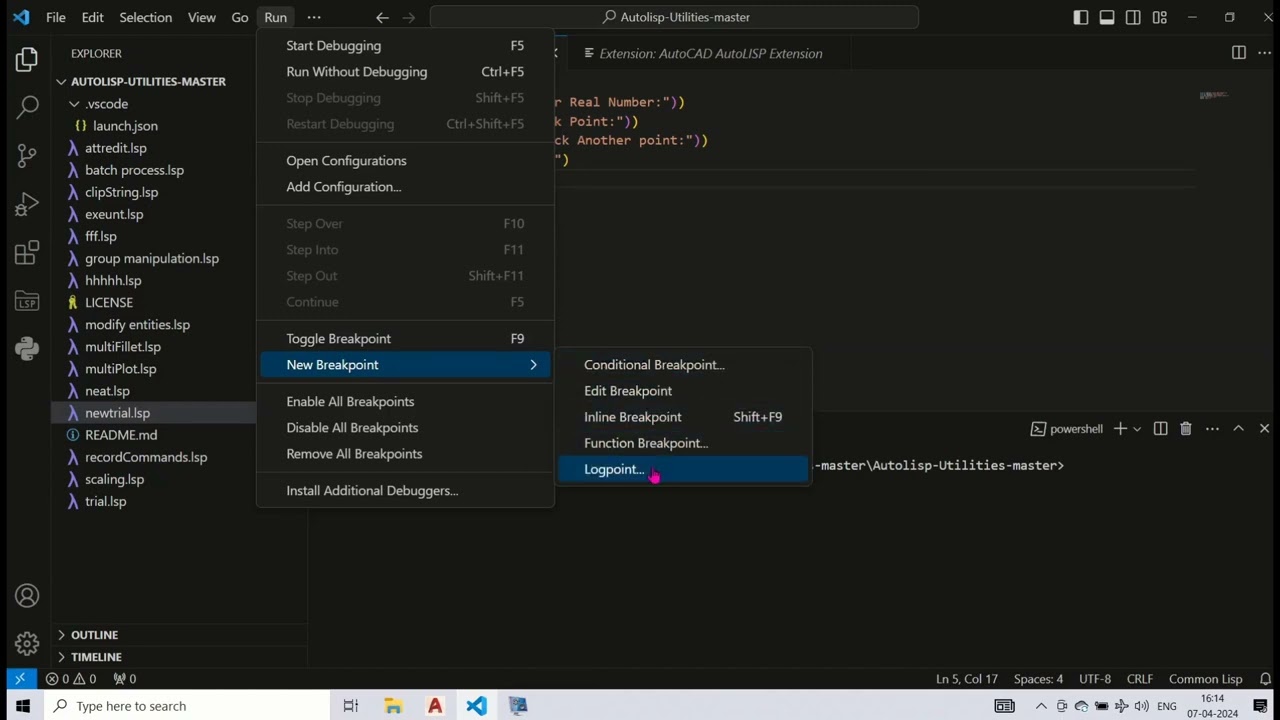Click the command center search box
Image resolution: width=1280 pixels, height=720 pixels.
pos(674,17)
